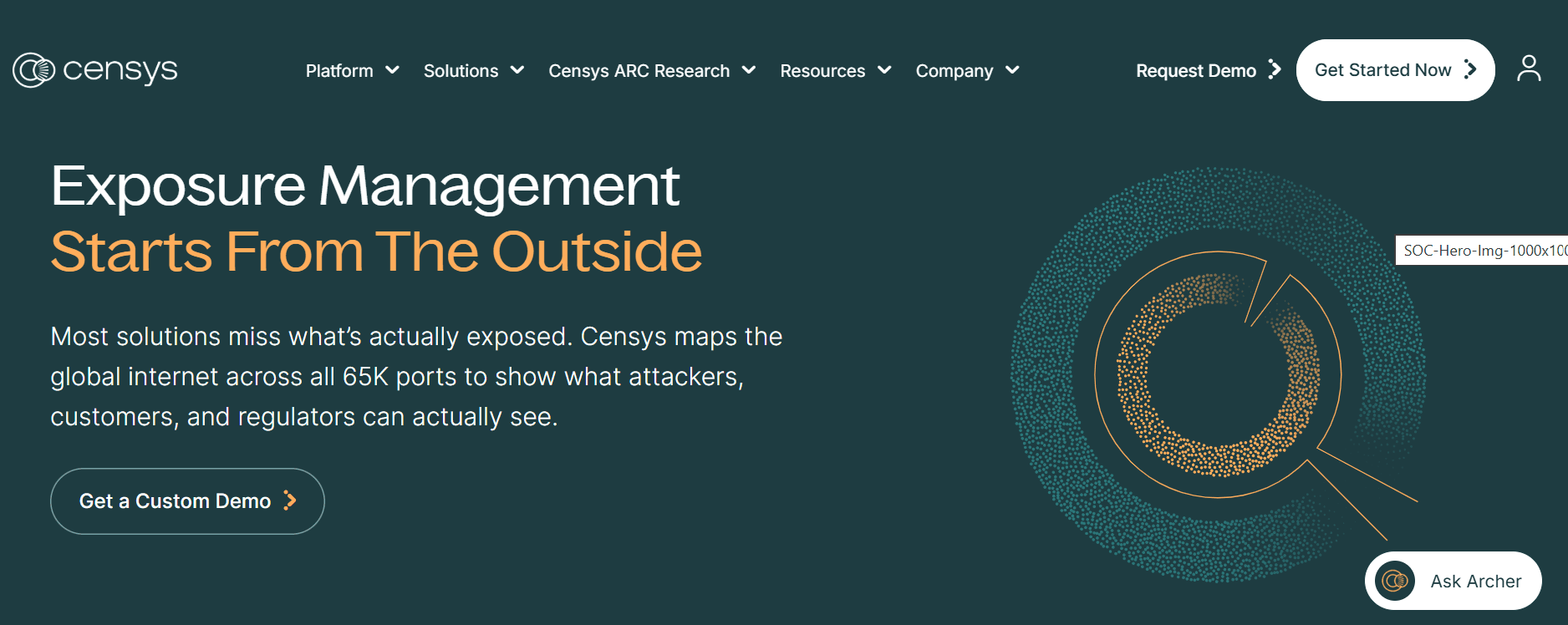
Task: Click the arrow icon beside Request Demo
Action: pos(1275,69)
